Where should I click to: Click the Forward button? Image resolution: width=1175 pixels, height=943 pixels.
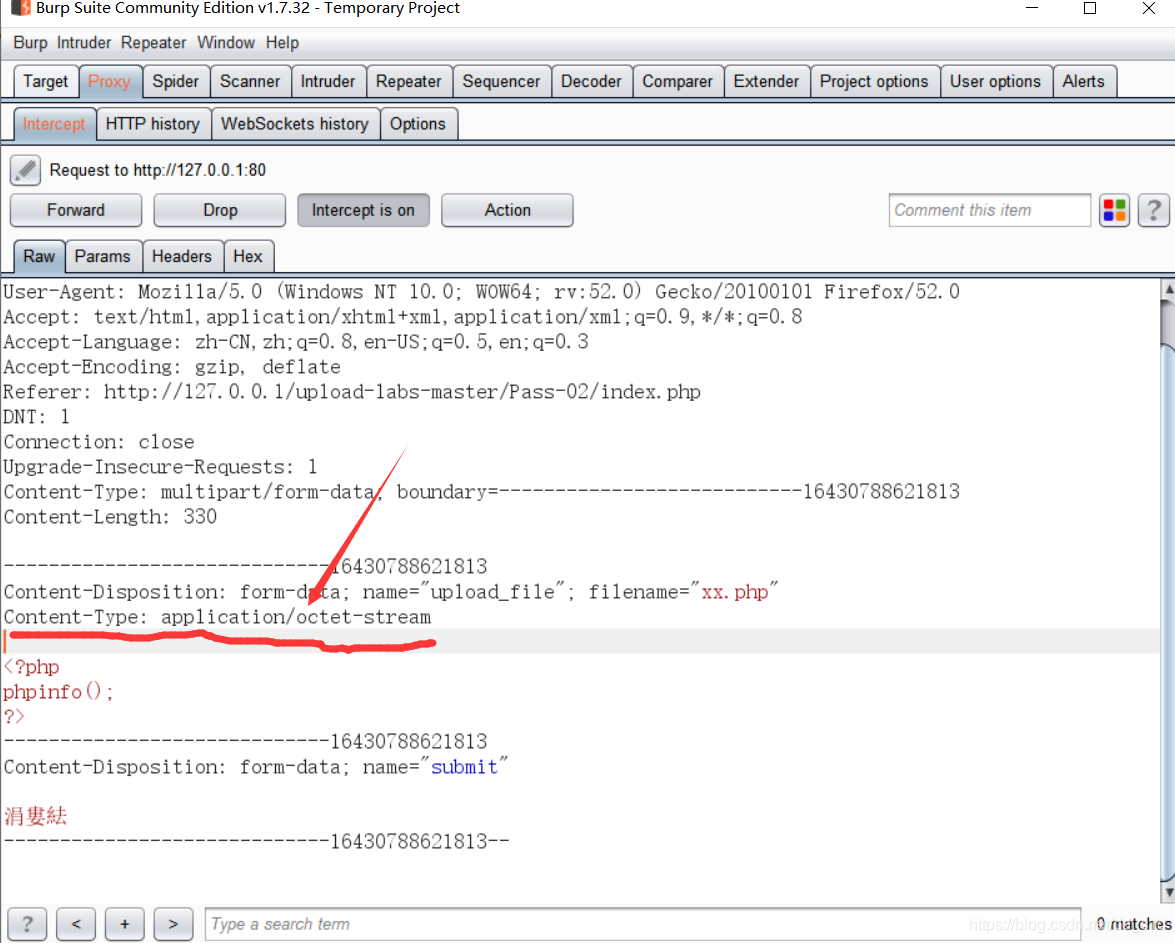coord(76,210)
